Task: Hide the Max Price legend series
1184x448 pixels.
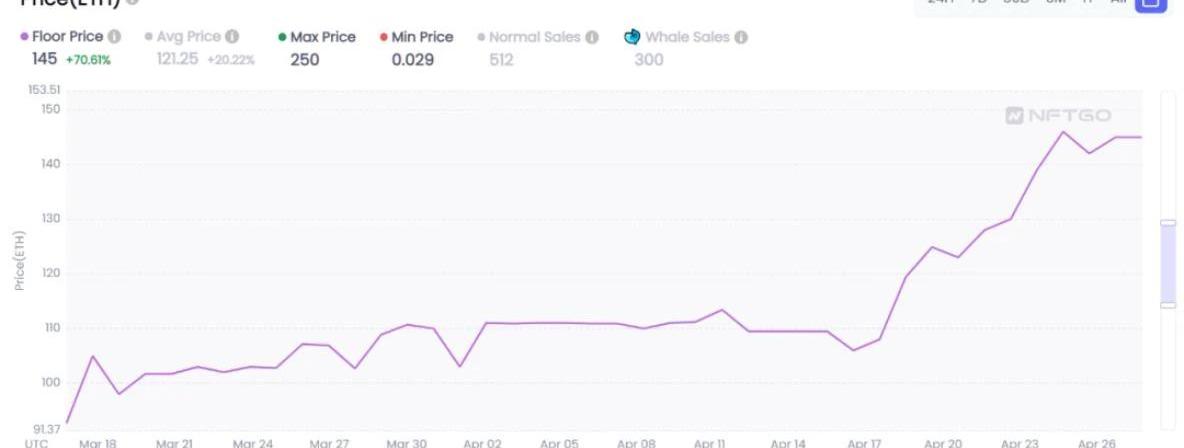Action: tap(322, 37)
